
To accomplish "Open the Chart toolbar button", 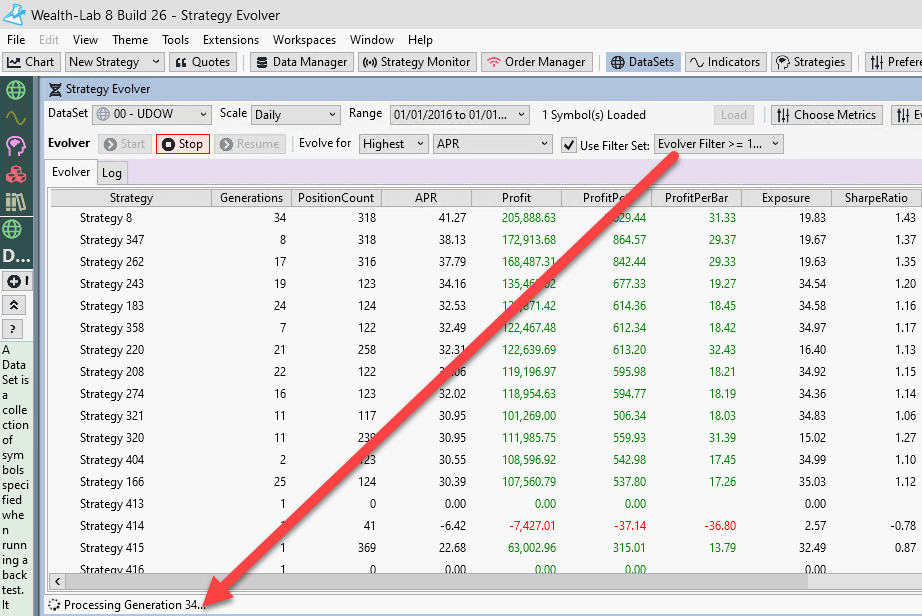I will tap(31, 62).
